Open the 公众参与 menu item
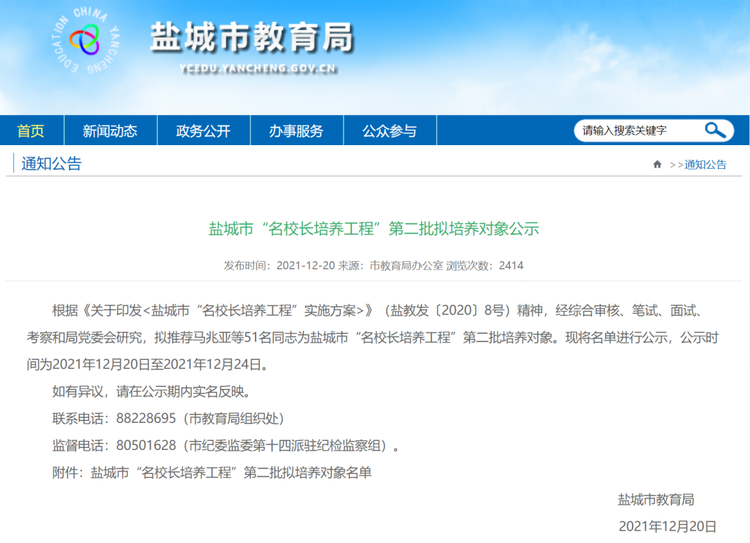The image size is (750, 543). (389, 131)
